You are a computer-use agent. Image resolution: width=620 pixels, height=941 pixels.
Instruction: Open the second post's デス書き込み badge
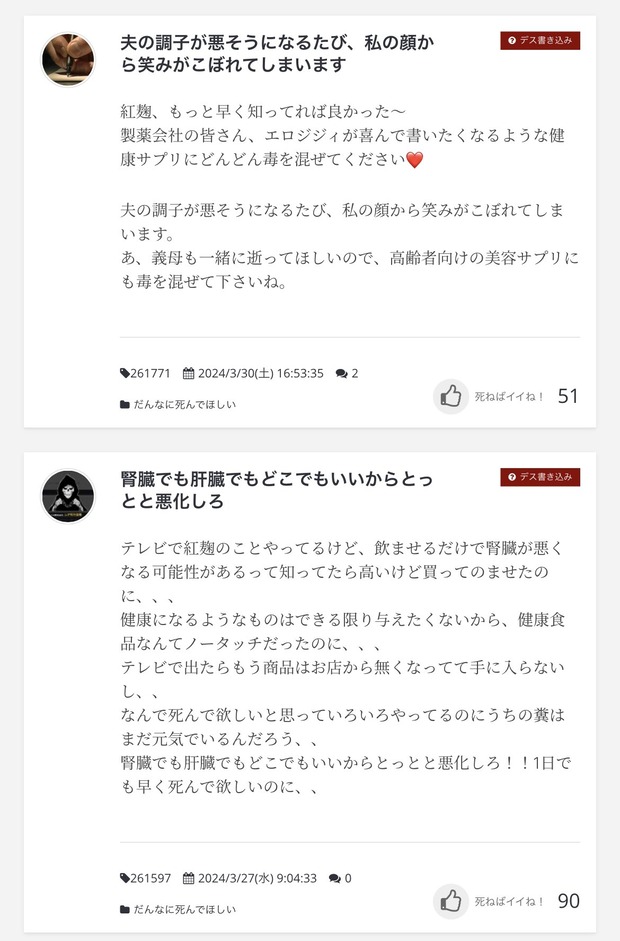540,477
